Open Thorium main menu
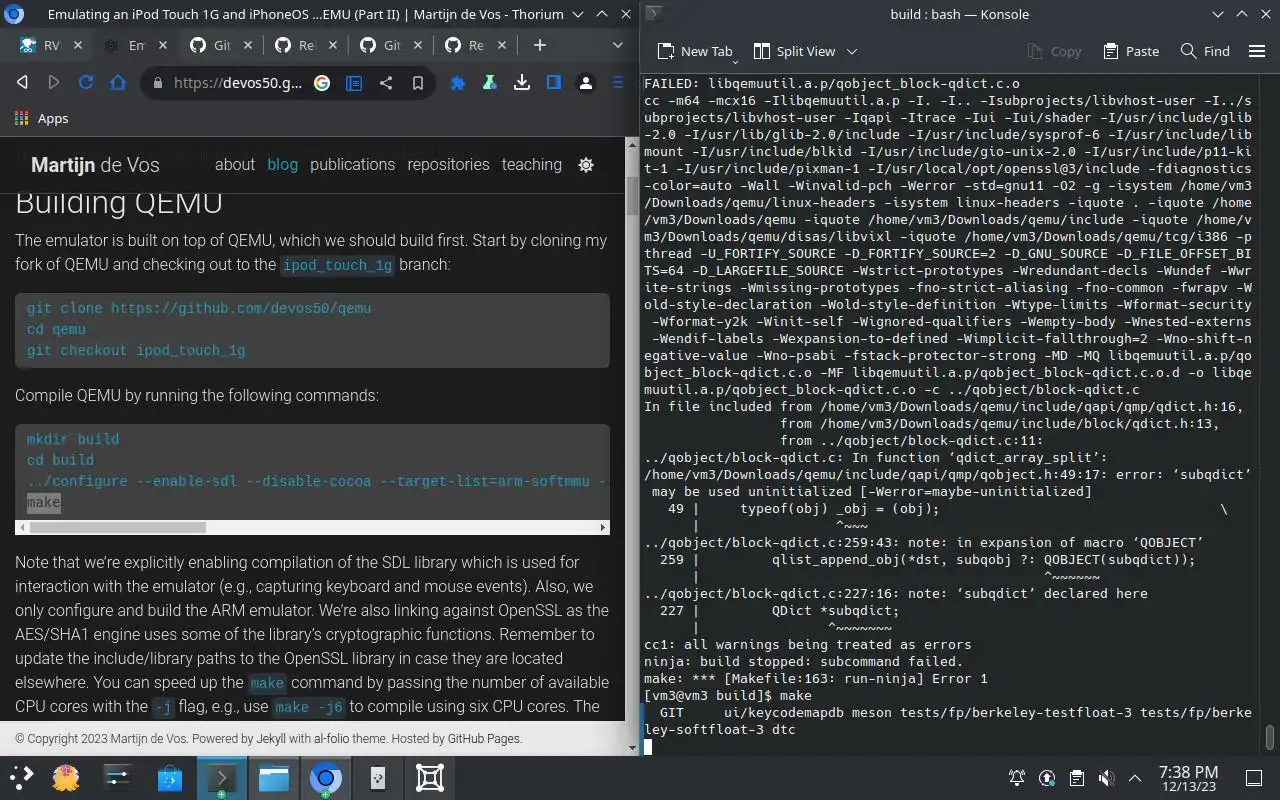Image resolution: width=1280 pixels, height=800 pixels. (x=618, y=83)
